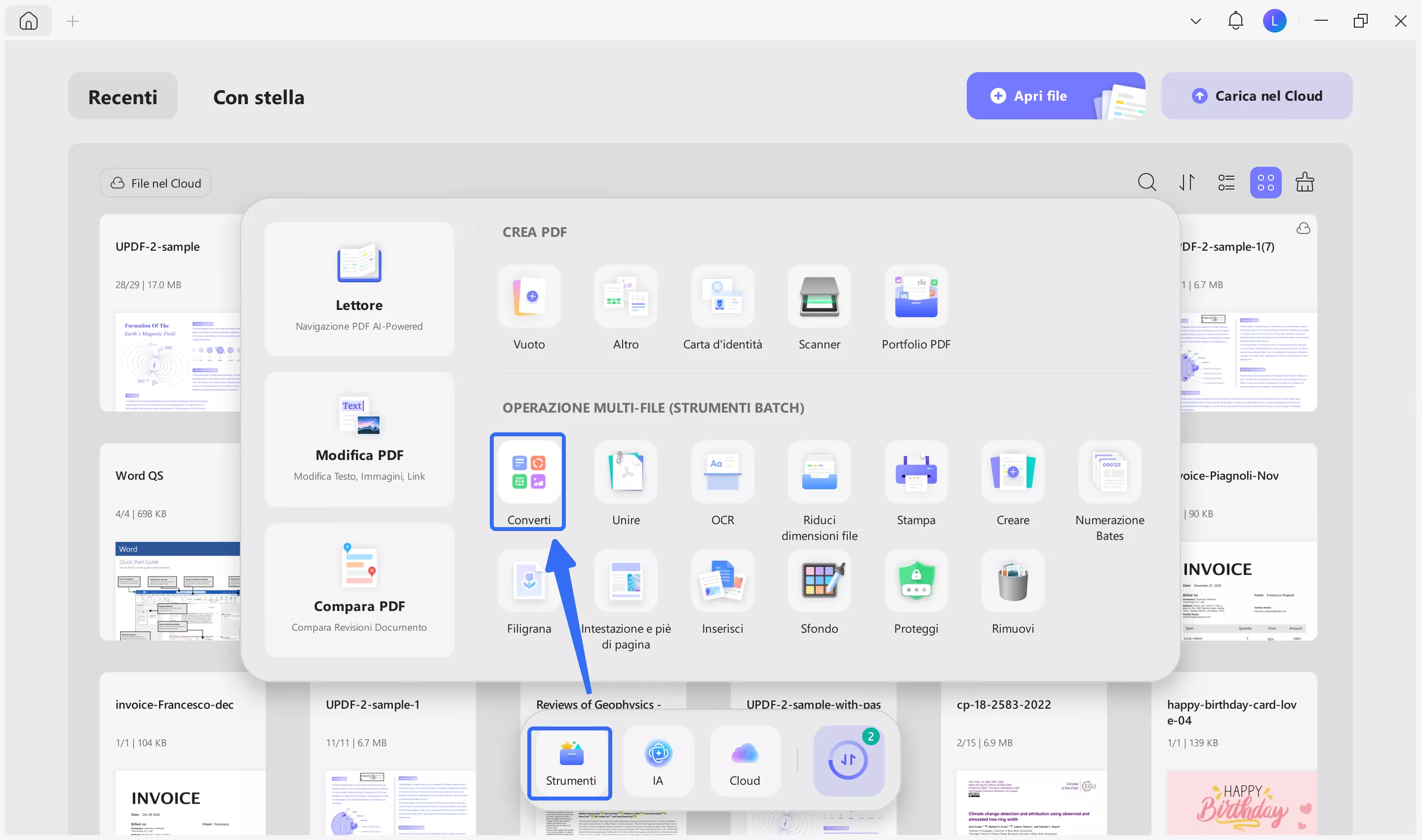Expand the title bar dropdown chevron

pos(1195,22)
